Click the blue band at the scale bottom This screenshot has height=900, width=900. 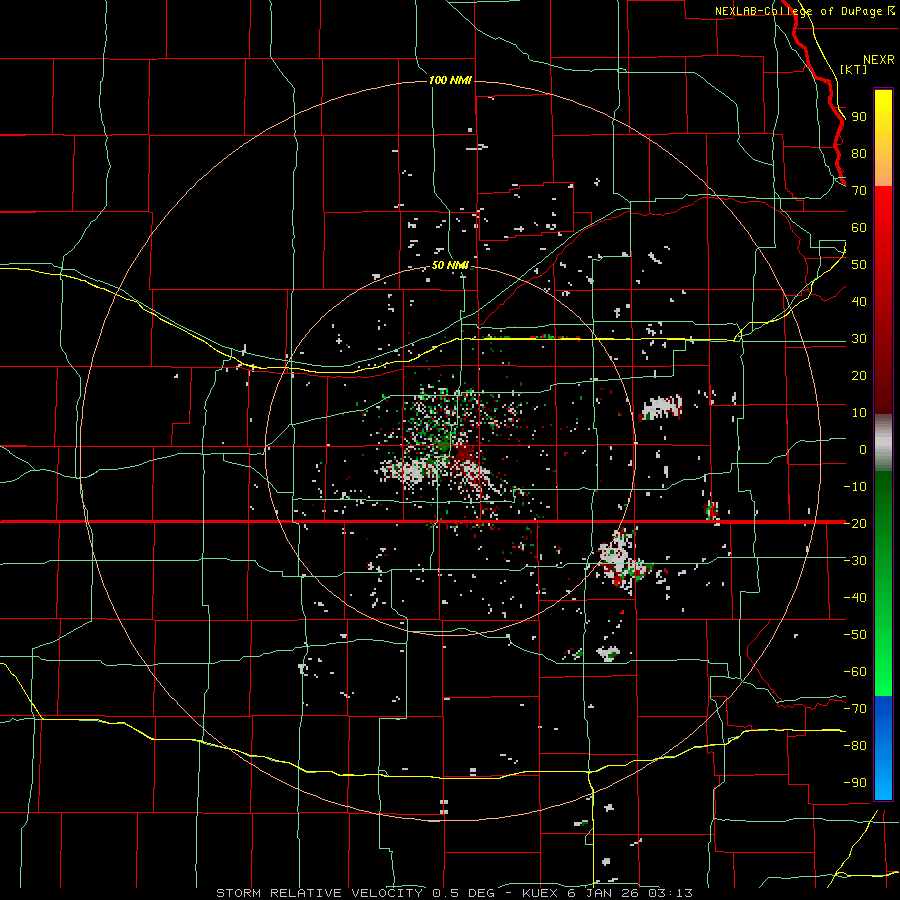coord(883,748)
